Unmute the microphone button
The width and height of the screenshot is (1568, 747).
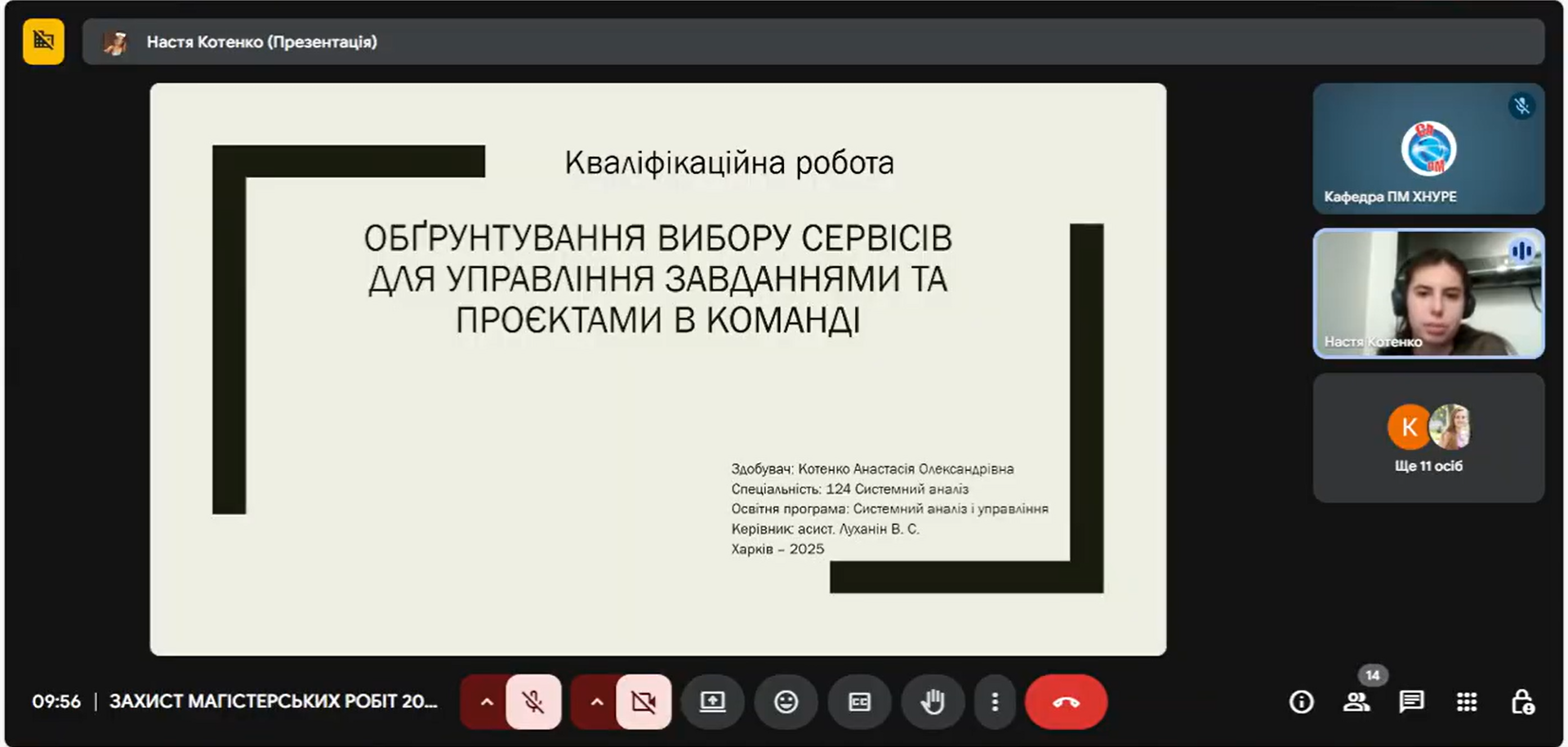tap(533, 702)
